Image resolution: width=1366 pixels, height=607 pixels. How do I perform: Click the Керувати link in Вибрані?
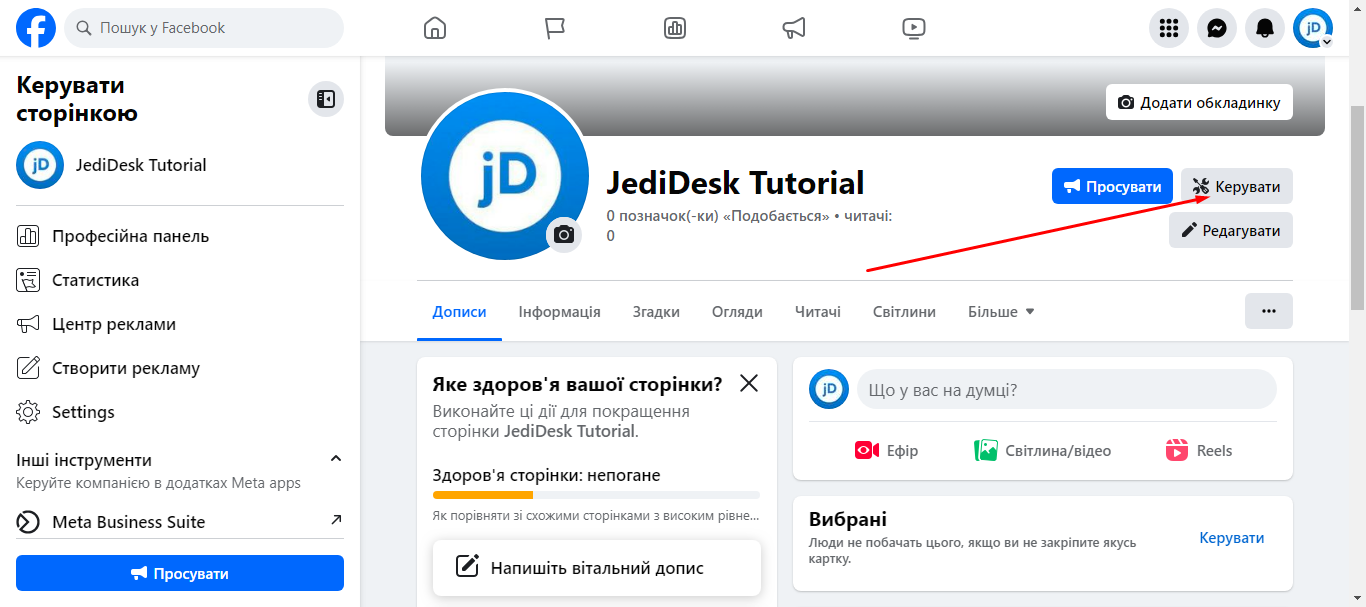(1232, 538)
